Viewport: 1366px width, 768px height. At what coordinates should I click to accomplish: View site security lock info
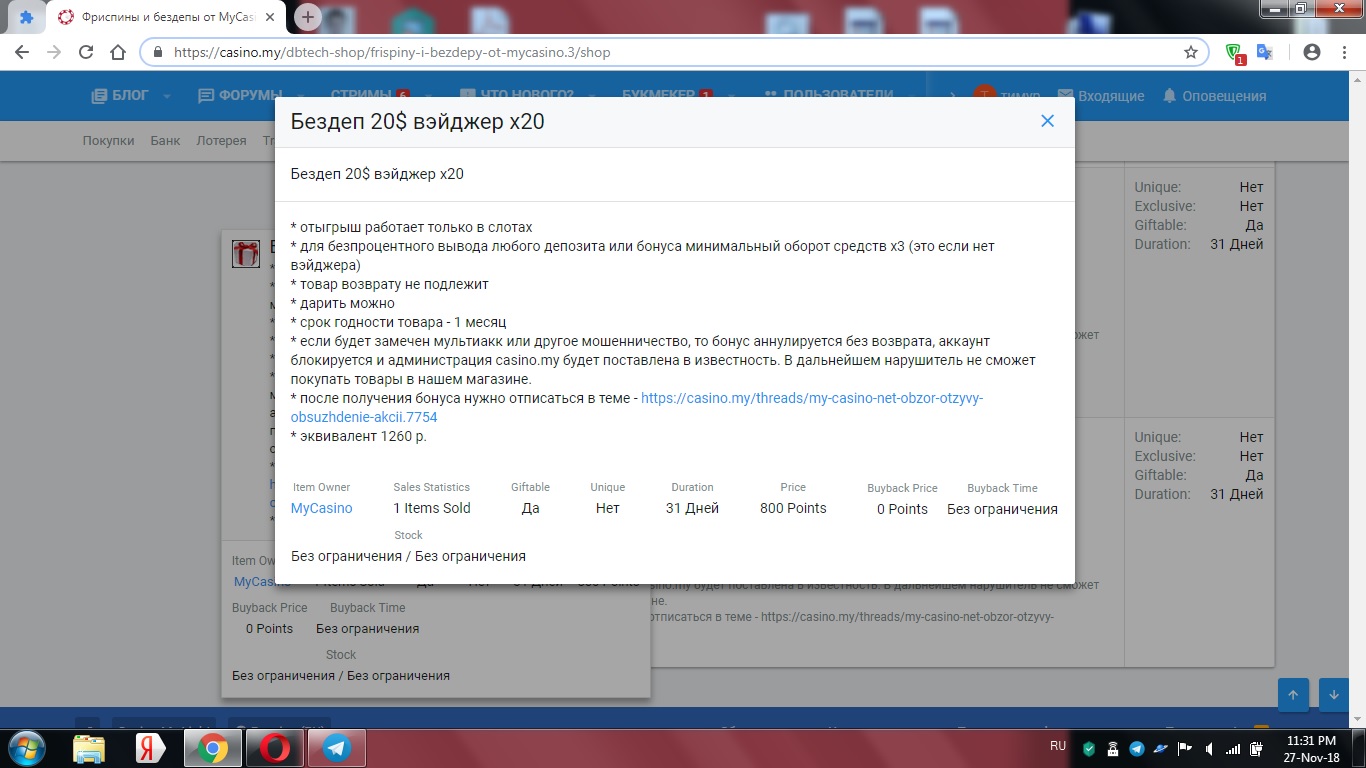pyautogui.click(x=158, y=52)
